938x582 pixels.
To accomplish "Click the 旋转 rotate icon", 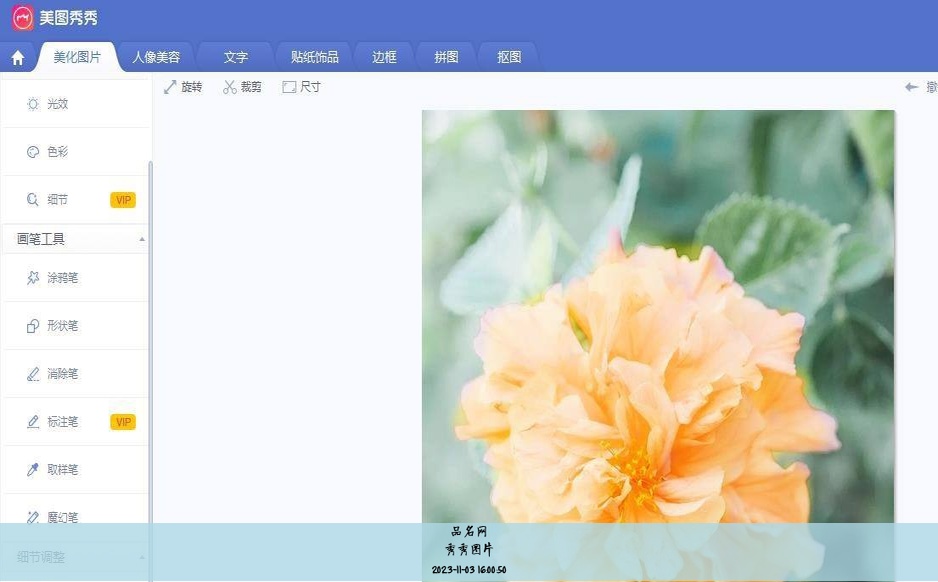I will tap(170, 87).
